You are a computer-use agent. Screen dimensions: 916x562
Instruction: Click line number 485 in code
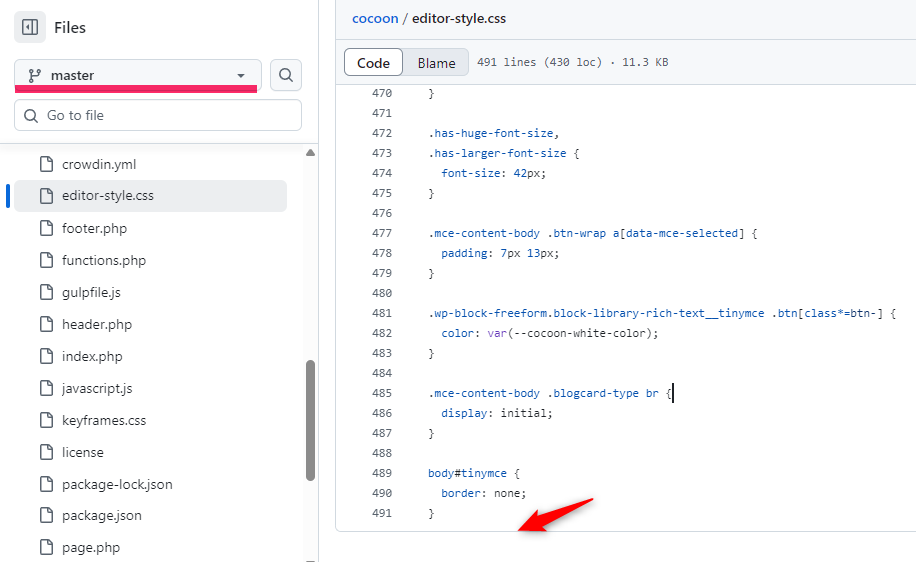coord(382,393)
